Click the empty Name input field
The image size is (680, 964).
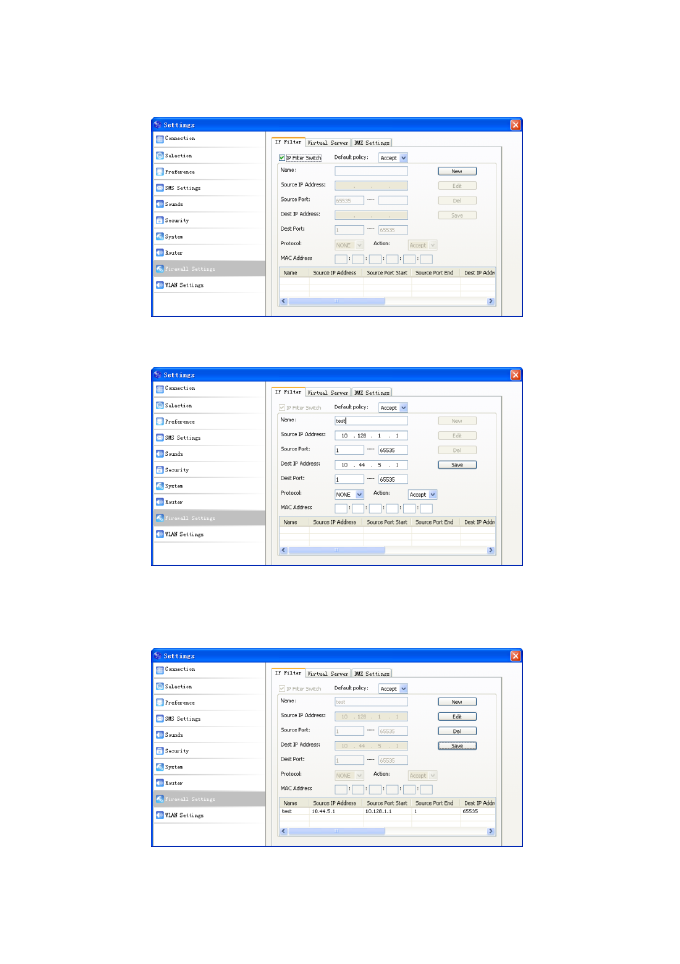point(371,171)
